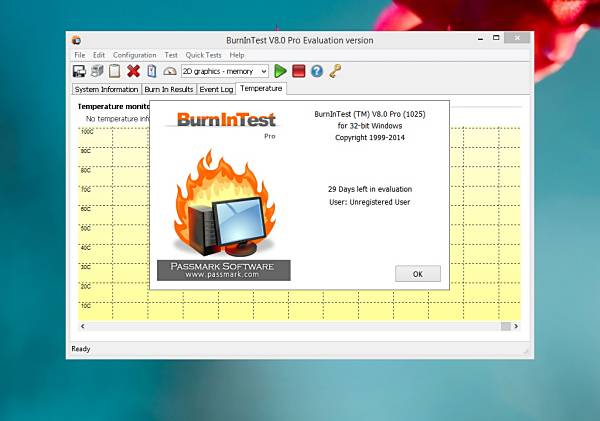
Task: Open test preferences document icon
Action: pyautogui.click(x=152, y=71)
